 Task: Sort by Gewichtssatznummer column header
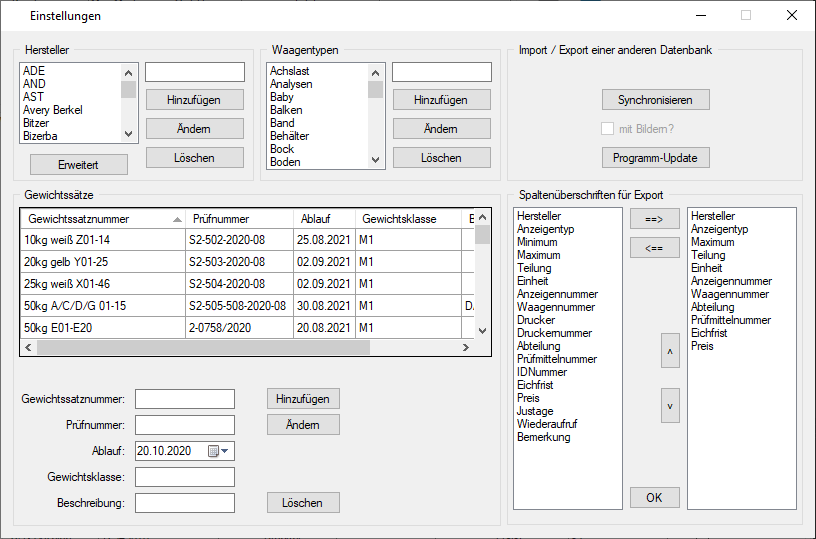99,219
